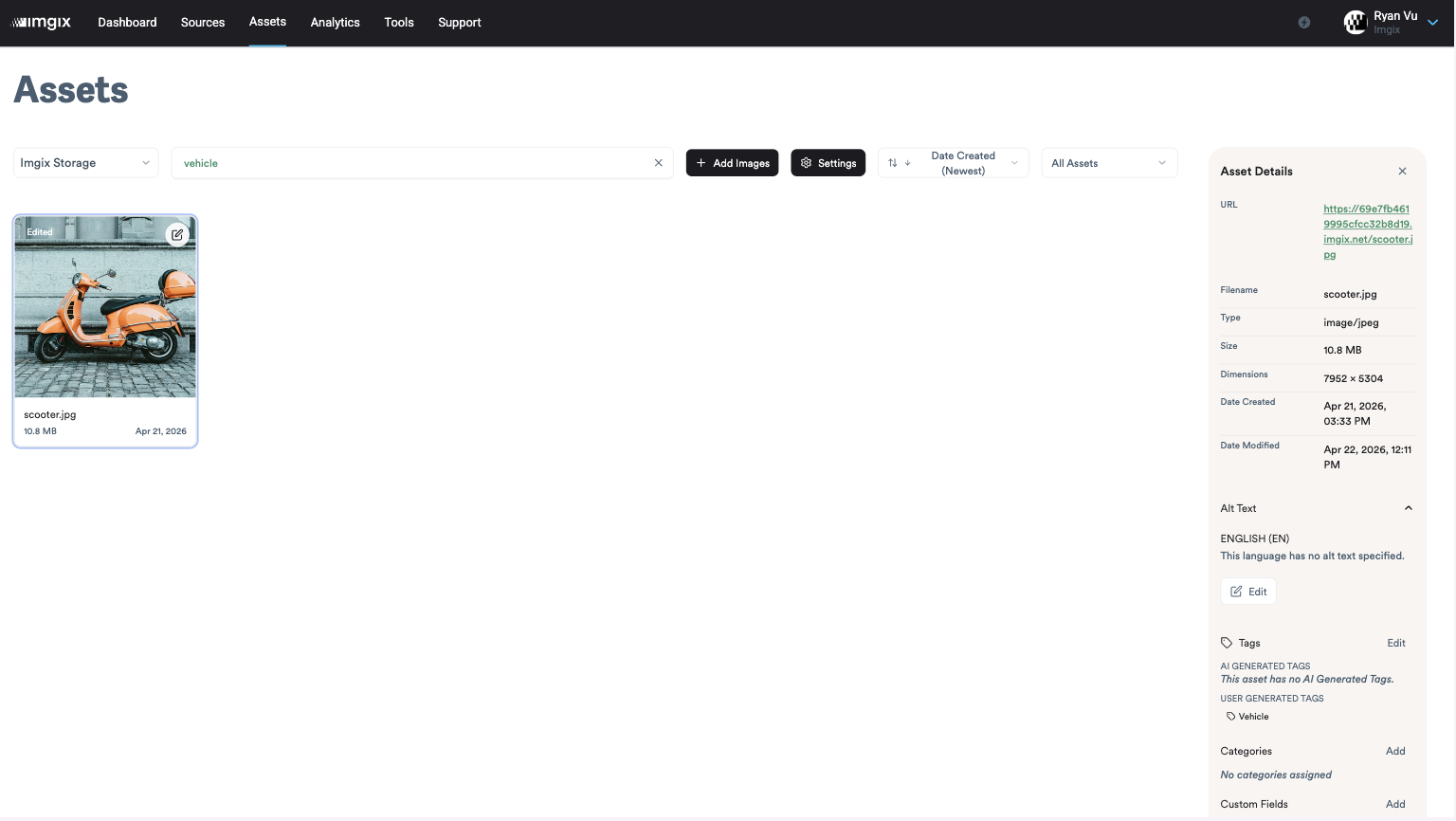This screenshot has width=1456, height=821.
Task: Collapse the Alt Text section chevron
Action: tap(1408, 508)
